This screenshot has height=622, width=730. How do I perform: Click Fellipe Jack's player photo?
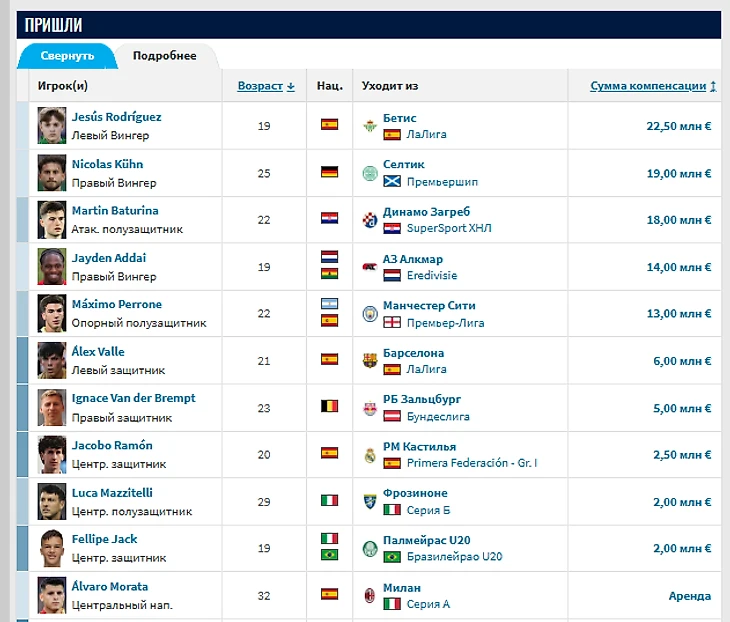pyautogui.click(x=52, y=548)
